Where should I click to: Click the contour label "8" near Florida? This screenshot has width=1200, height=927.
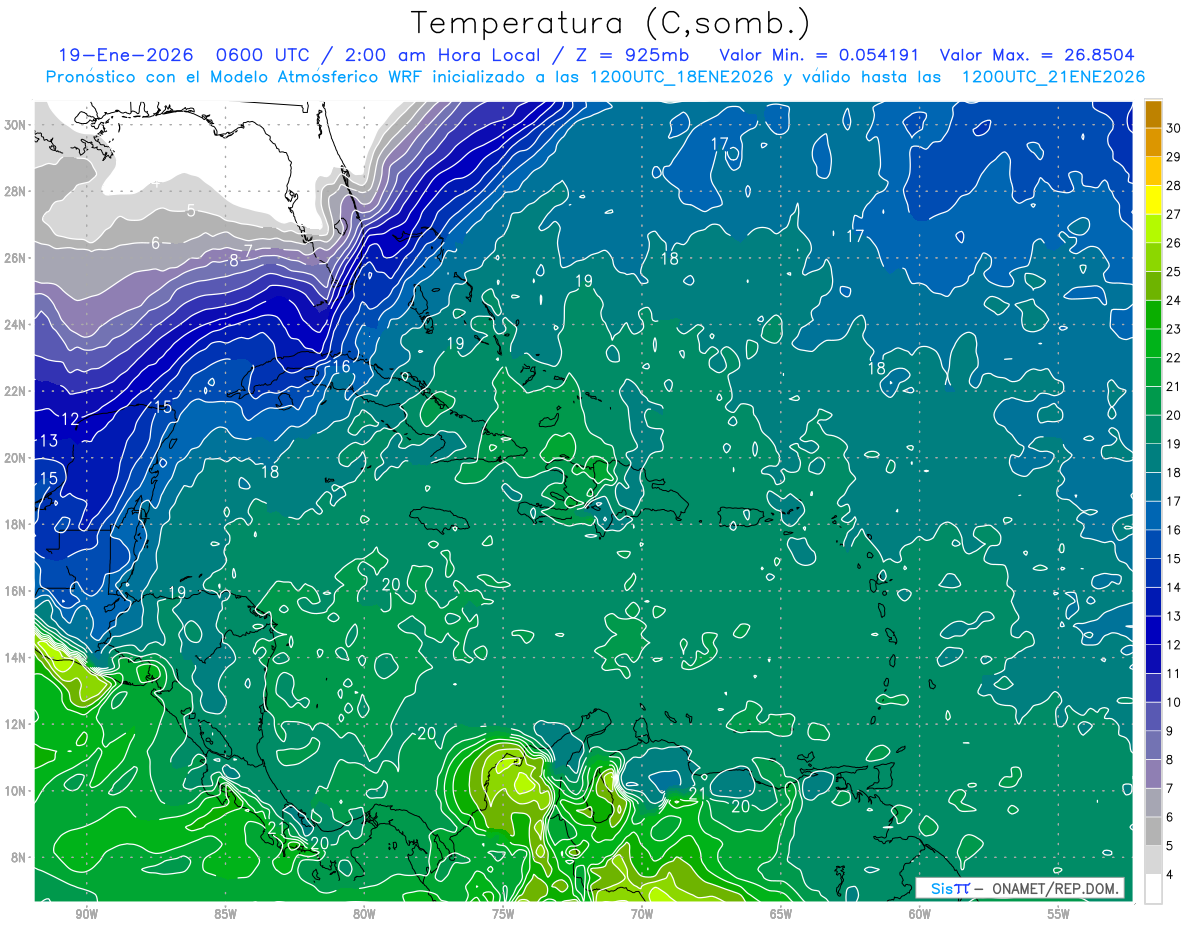(x=234, y=260)
